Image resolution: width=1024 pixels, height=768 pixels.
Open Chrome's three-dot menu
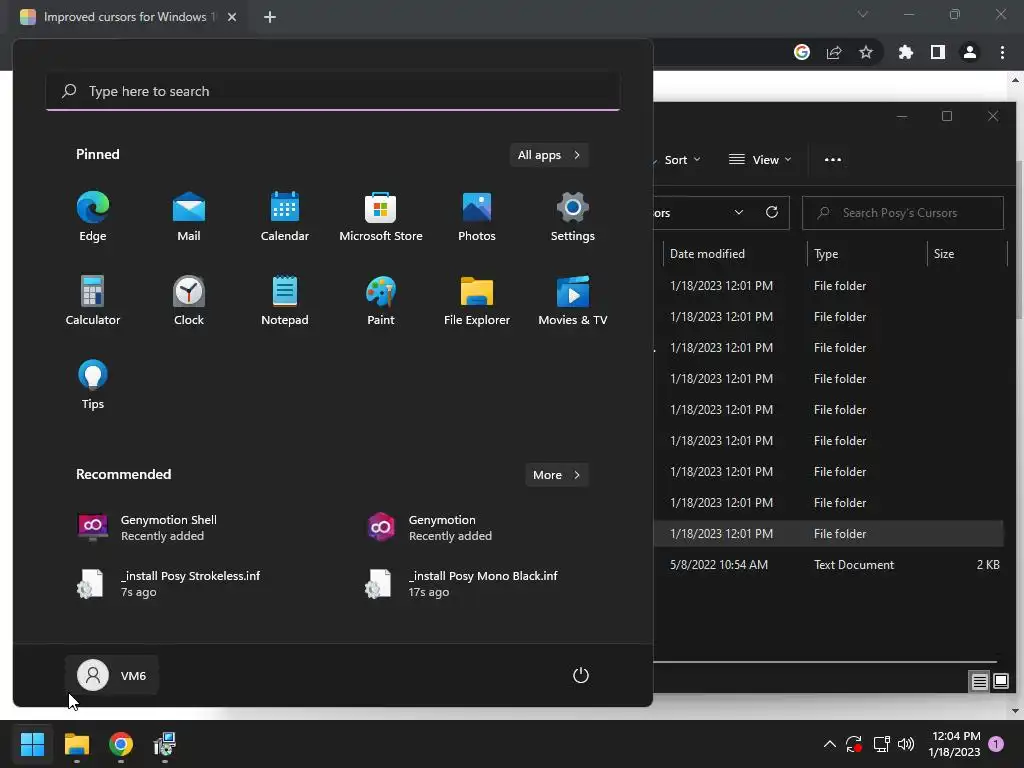click(x=1002, y=52)
